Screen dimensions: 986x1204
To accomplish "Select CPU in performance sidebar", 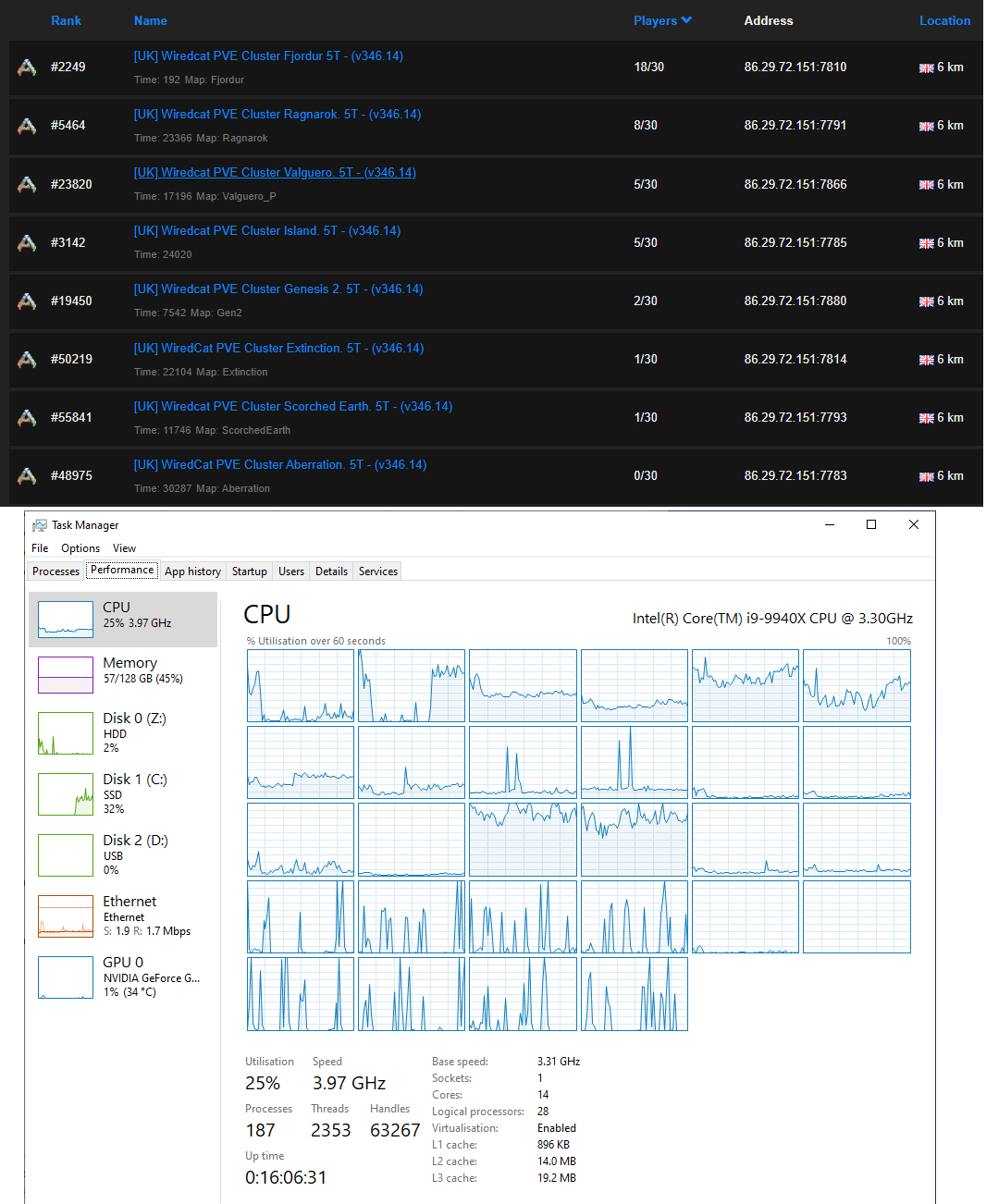I will (x=123, y=620).
